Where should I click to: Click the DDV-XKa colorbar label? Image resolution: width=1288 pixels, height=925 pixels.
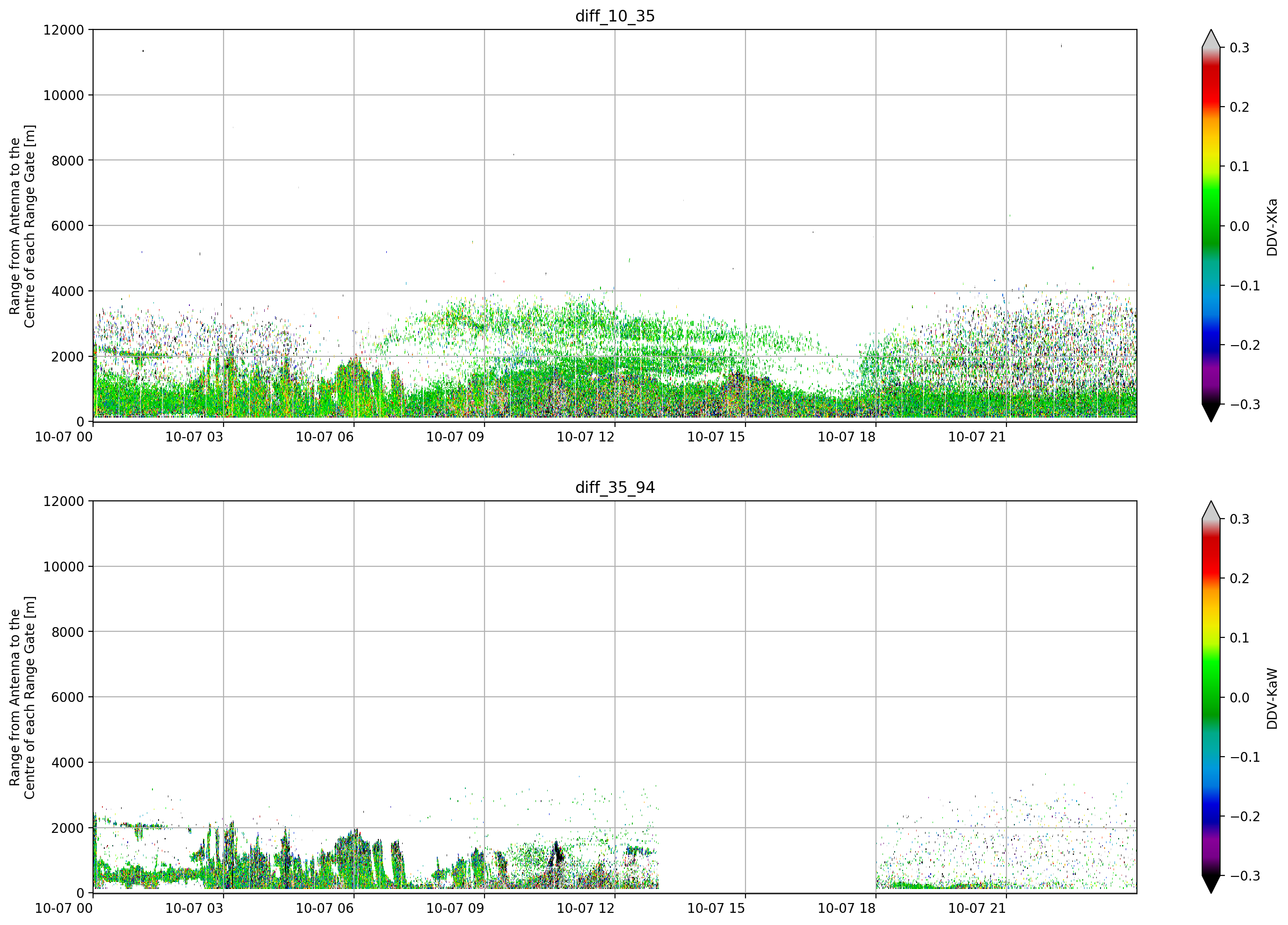1272,227
